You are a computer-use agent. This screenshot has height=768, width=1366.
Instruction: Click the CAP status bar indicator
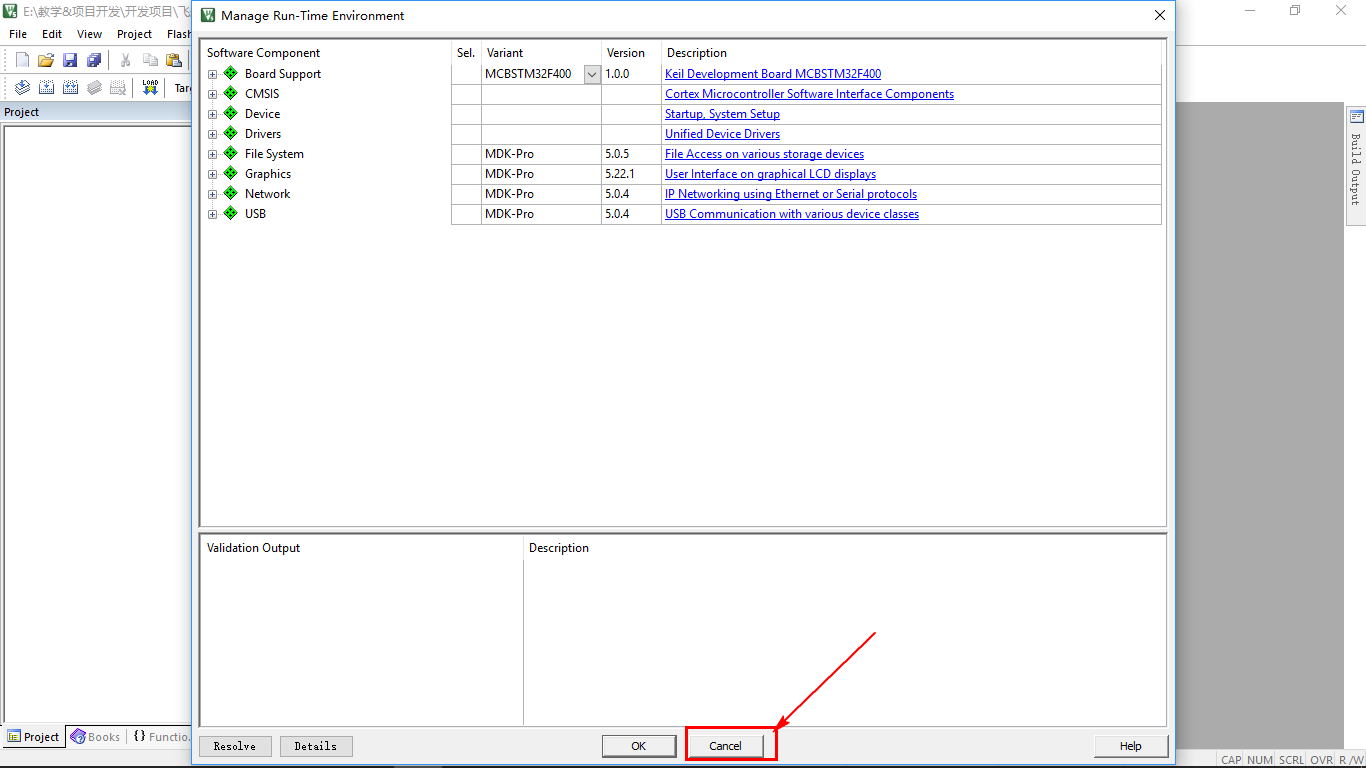pos(1231,760)
